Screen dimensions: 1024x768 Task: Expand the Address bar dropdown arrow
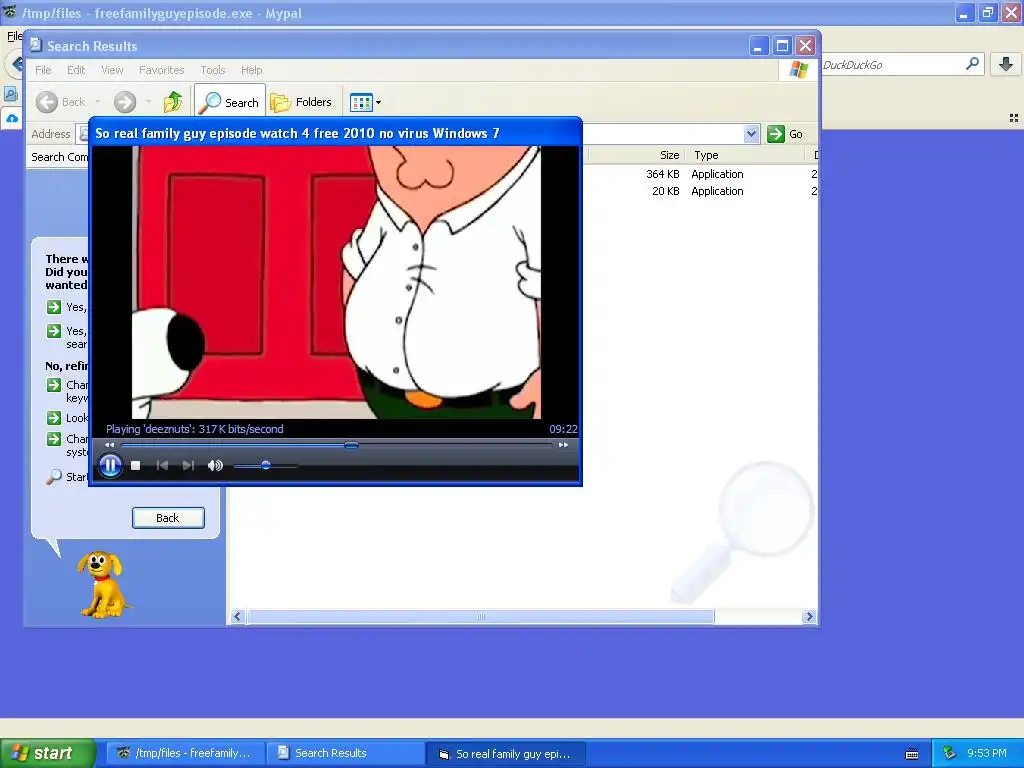tap(751, 134)
